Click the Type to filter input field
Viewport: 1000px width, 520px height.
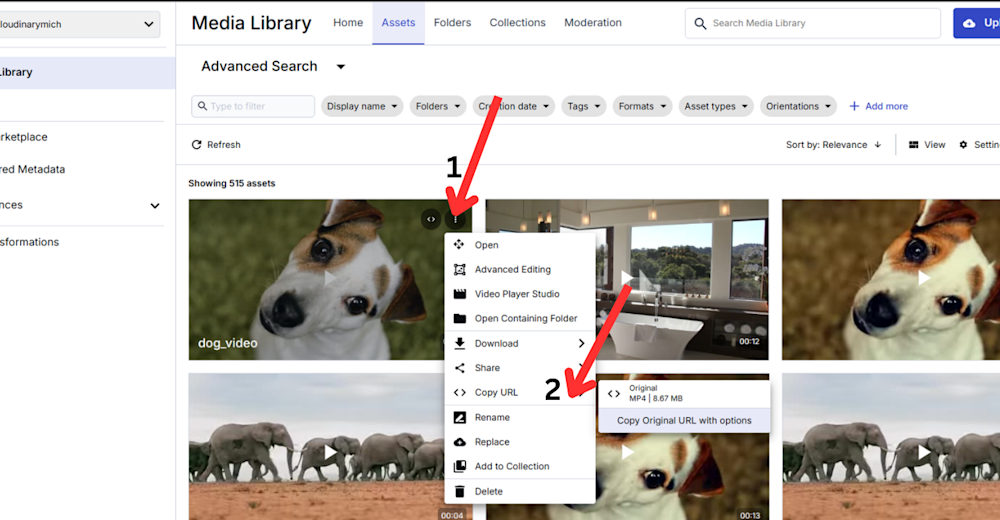point(253,107)
